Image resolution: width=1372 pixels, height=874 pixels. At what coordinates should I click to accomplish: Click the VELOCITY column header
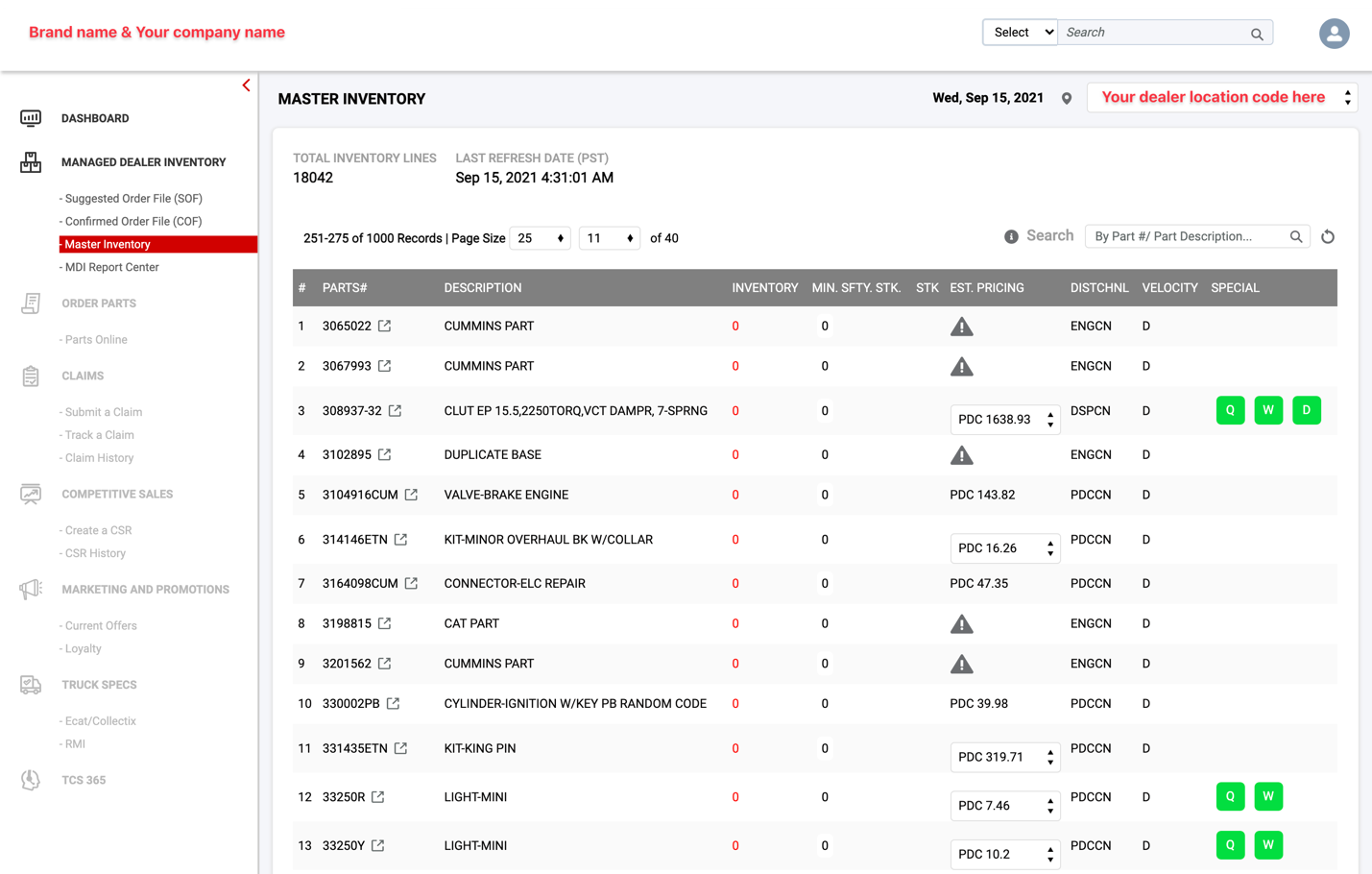pos(1169,288)
